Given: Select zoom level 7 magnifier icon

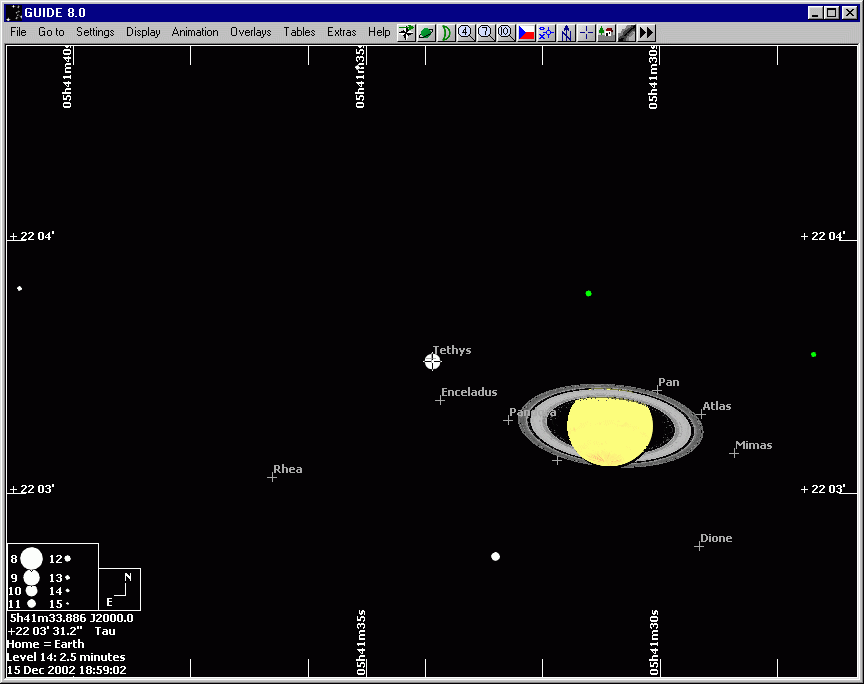Looking at the screenshot, I should point(486,32).
